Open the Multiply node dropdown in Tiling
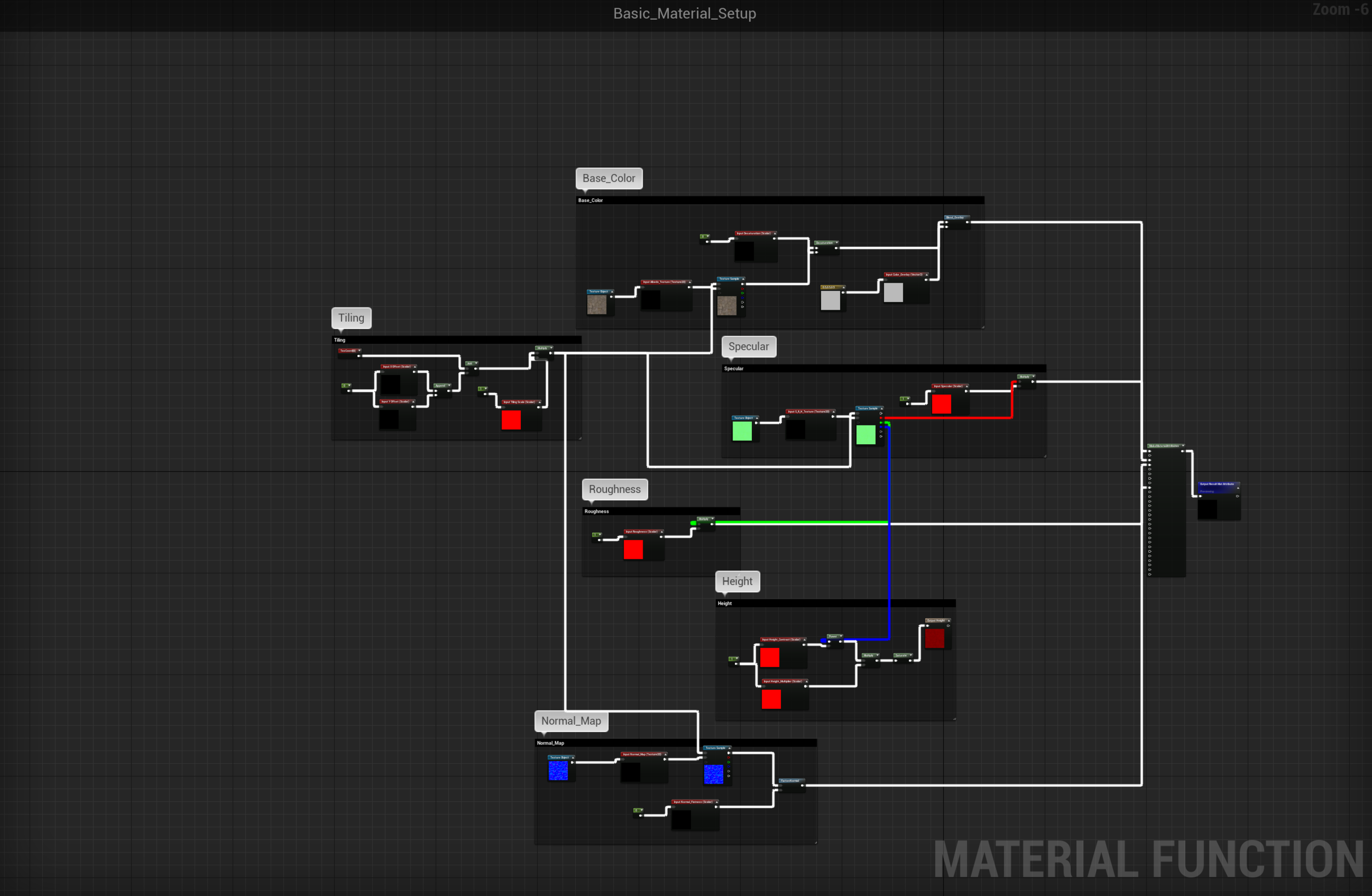 pos(552,348)
